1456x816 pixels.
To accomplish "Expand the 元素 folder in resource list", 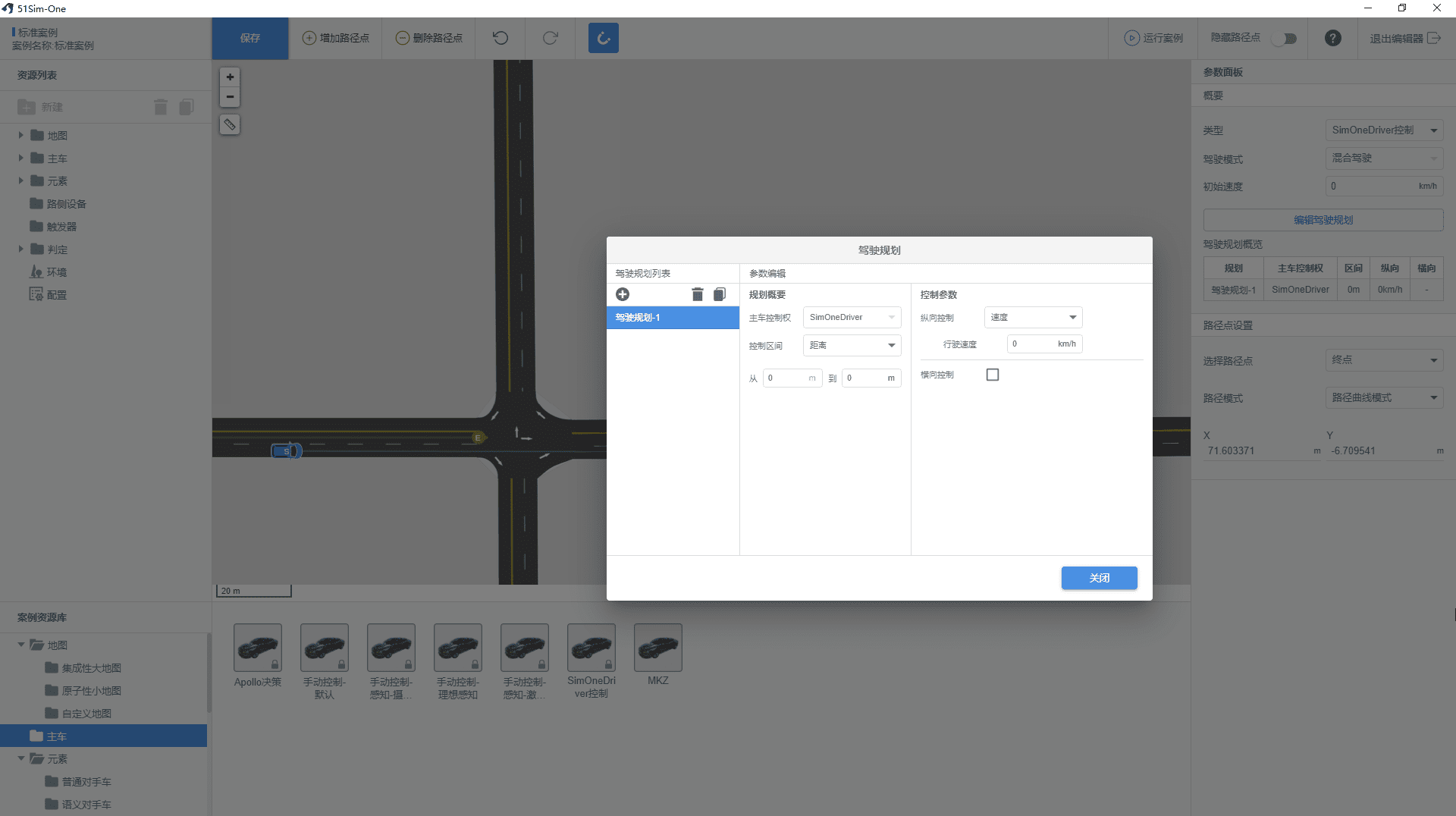I will pyautogui.click(x=21, y=180).
